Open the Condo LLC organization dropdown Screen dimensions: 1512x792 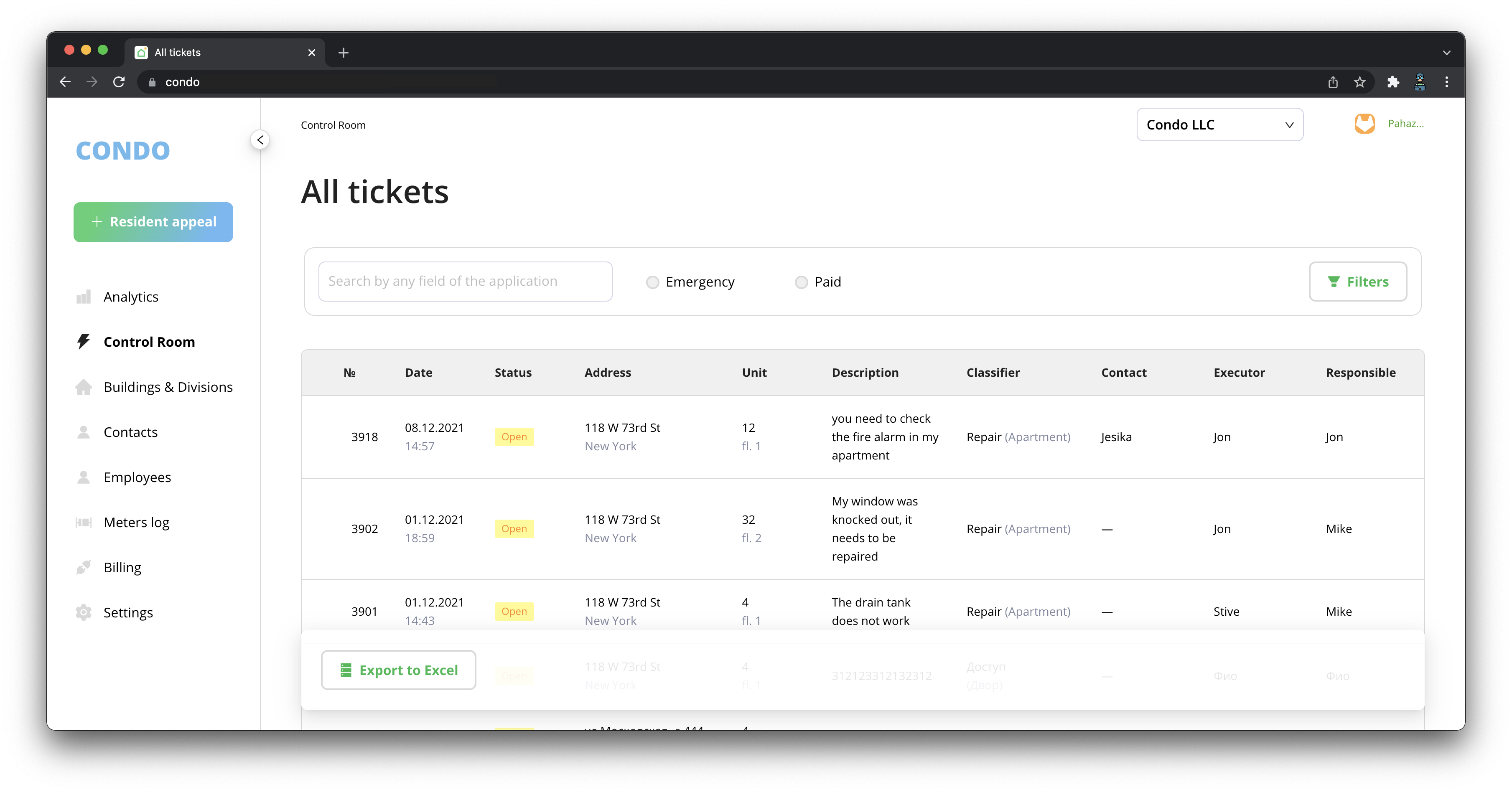coord(1220,124)
